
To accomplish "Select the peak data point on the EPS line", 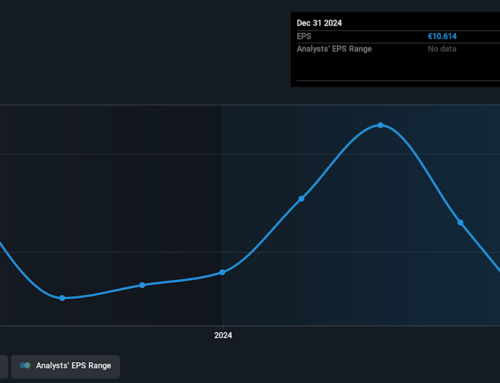I will [380, 125].
